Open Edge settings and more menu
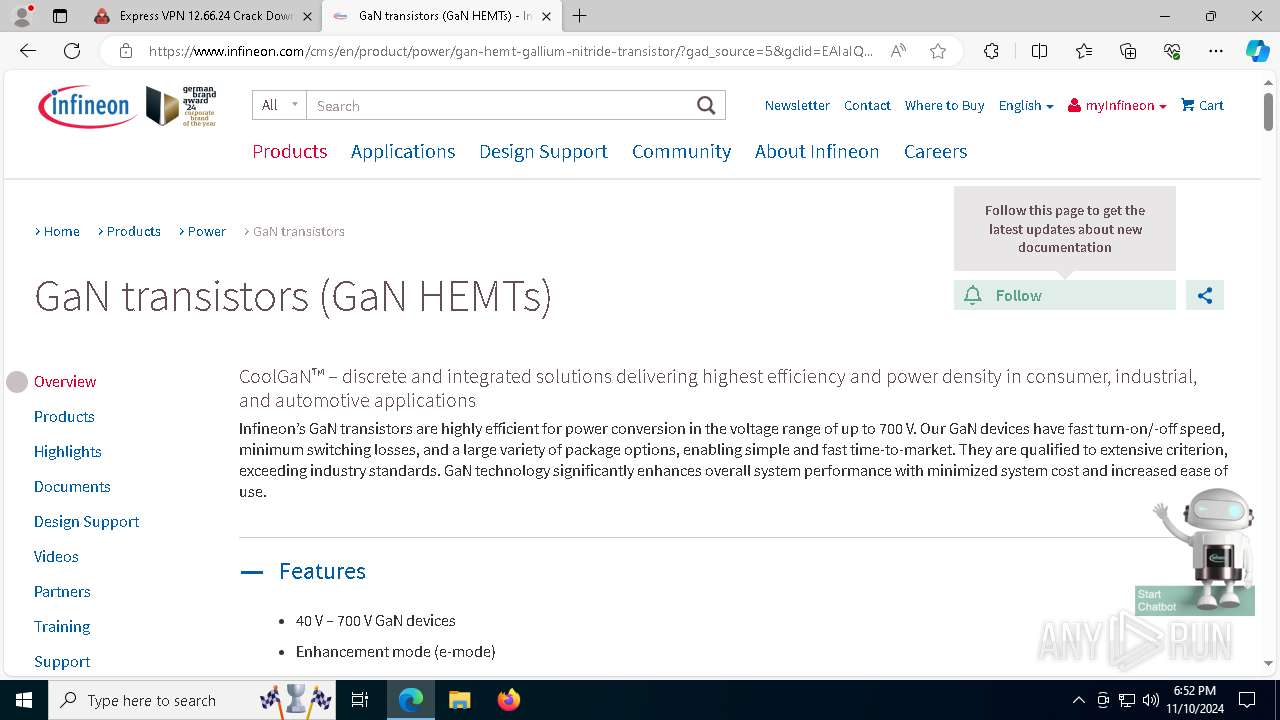The height and width of the screenshot is (720, 1280). pos(1216,51)
